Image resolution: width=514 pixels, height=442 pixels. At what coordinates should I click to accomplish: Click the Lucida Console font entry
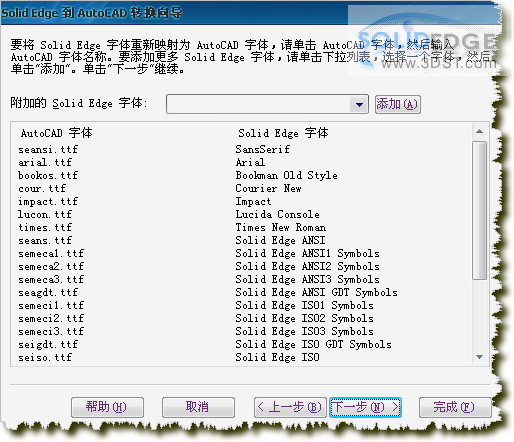pyautogui.click(x=278, y=214)
